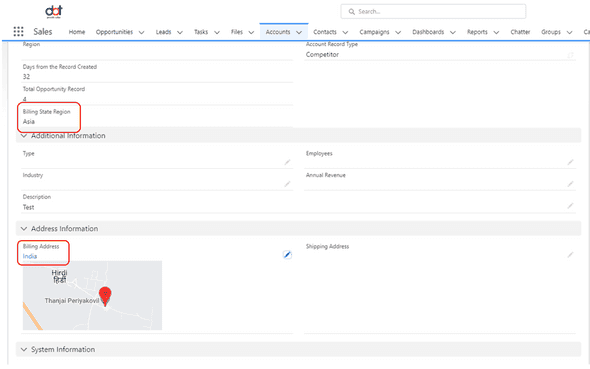The height and width of the screenshot is (369, 590).
Task: Switch to the Files tab
Action: (x=237, y=32)
